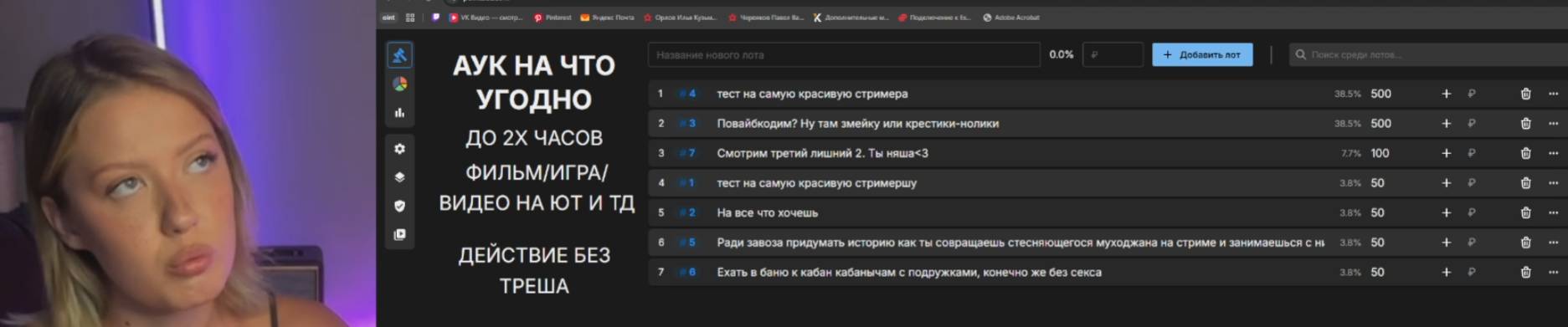Click the 'Добавить лот' button
The image size is (1568, 327).
click(x=1202, y=54)
